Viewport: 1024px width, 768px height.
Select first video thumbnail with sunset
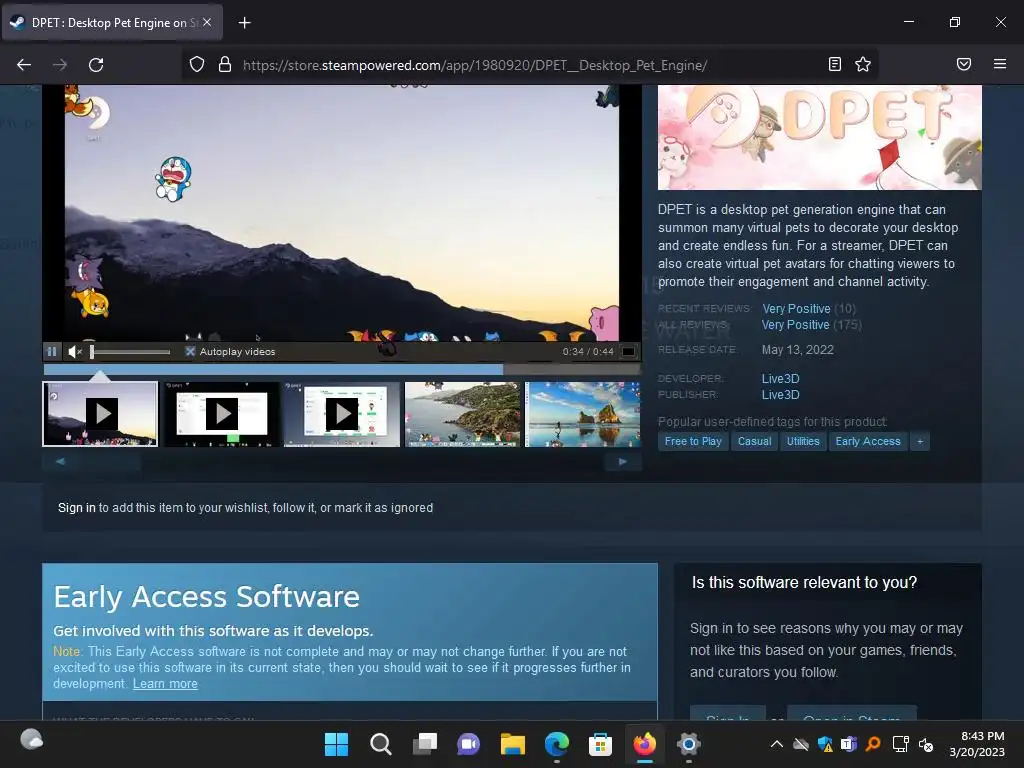pos(100,414)
